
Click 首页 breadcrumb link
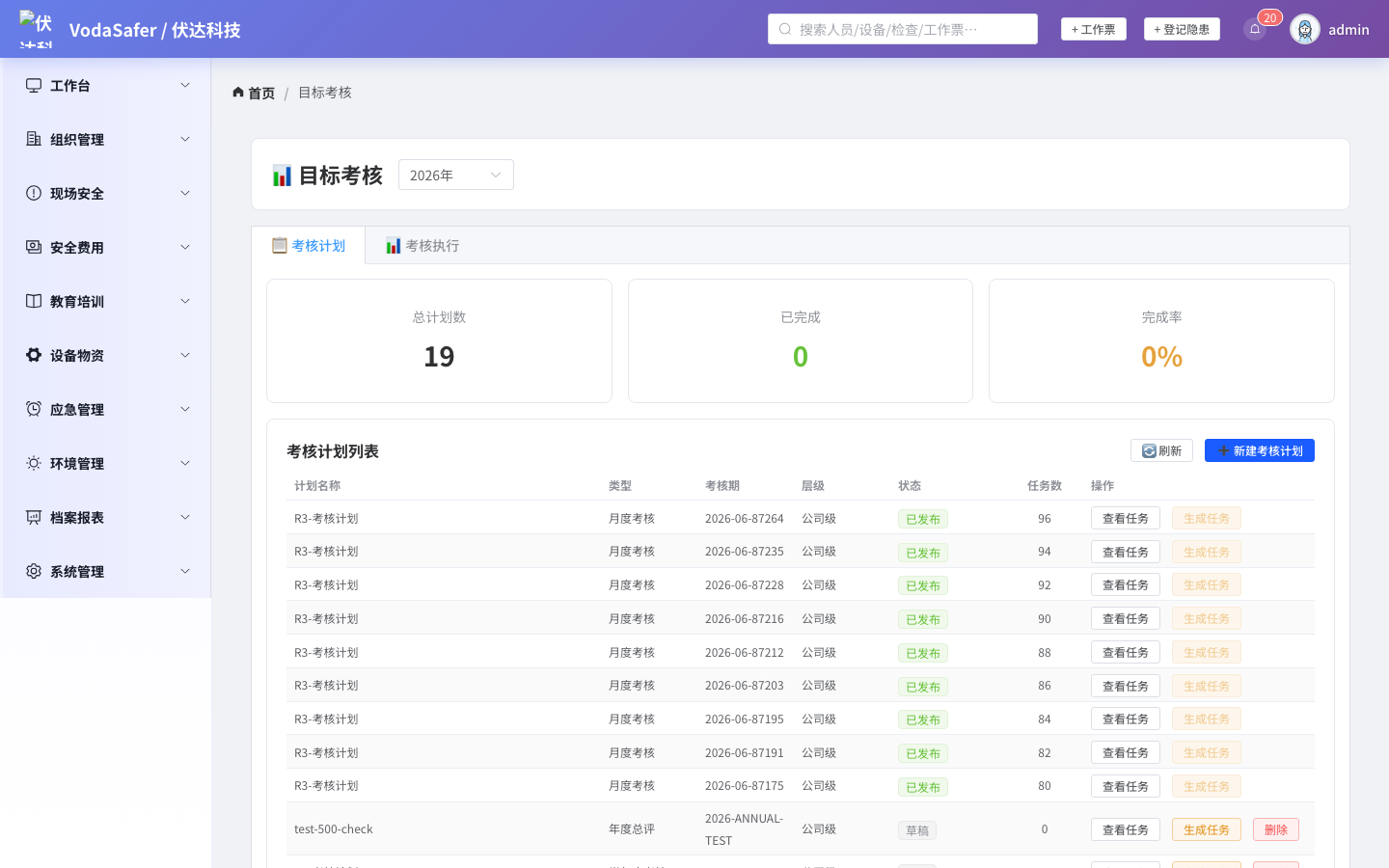click(261, 93)
